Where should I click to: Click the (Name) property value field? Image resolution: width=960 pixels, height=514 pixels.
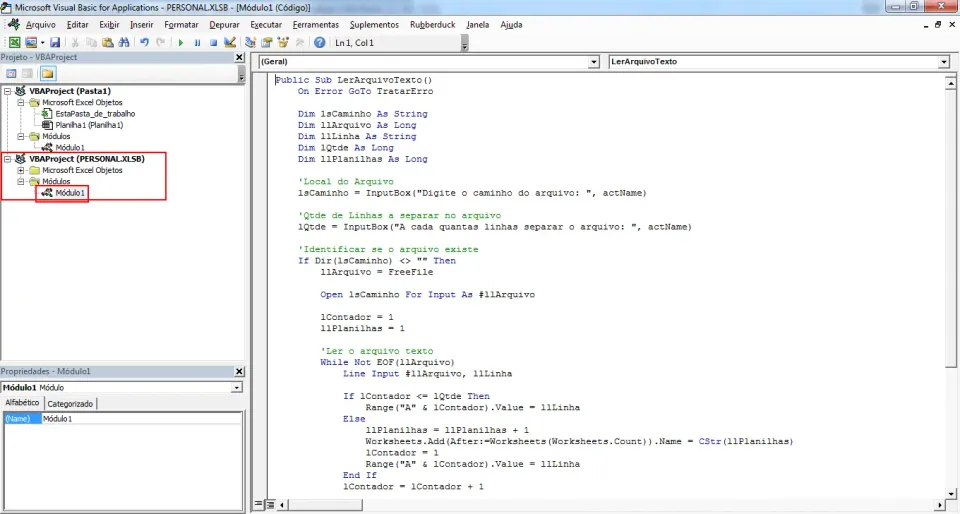(141, 419)
